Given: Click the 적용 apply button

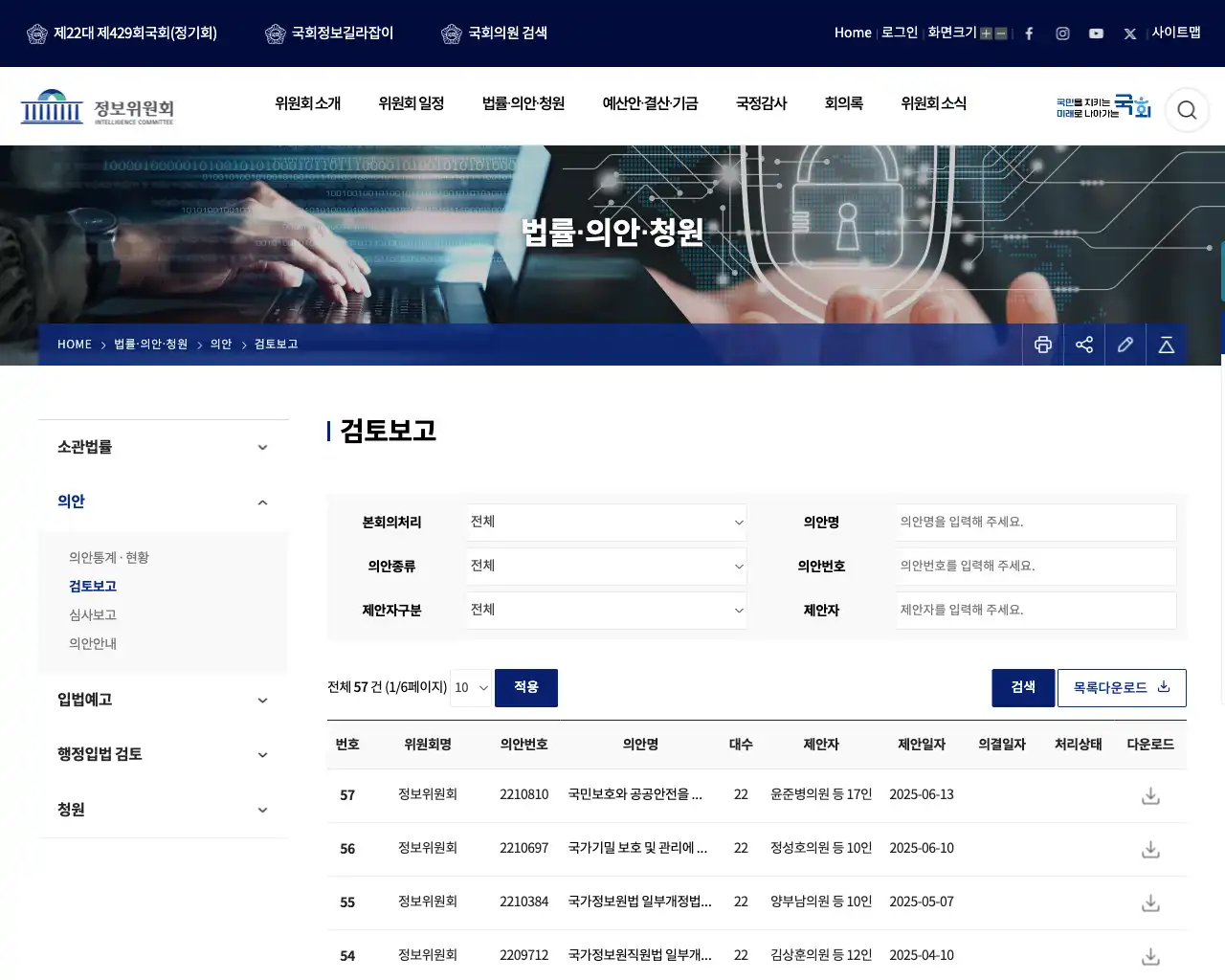Looking at the screenshot, I should coord(526,688).
